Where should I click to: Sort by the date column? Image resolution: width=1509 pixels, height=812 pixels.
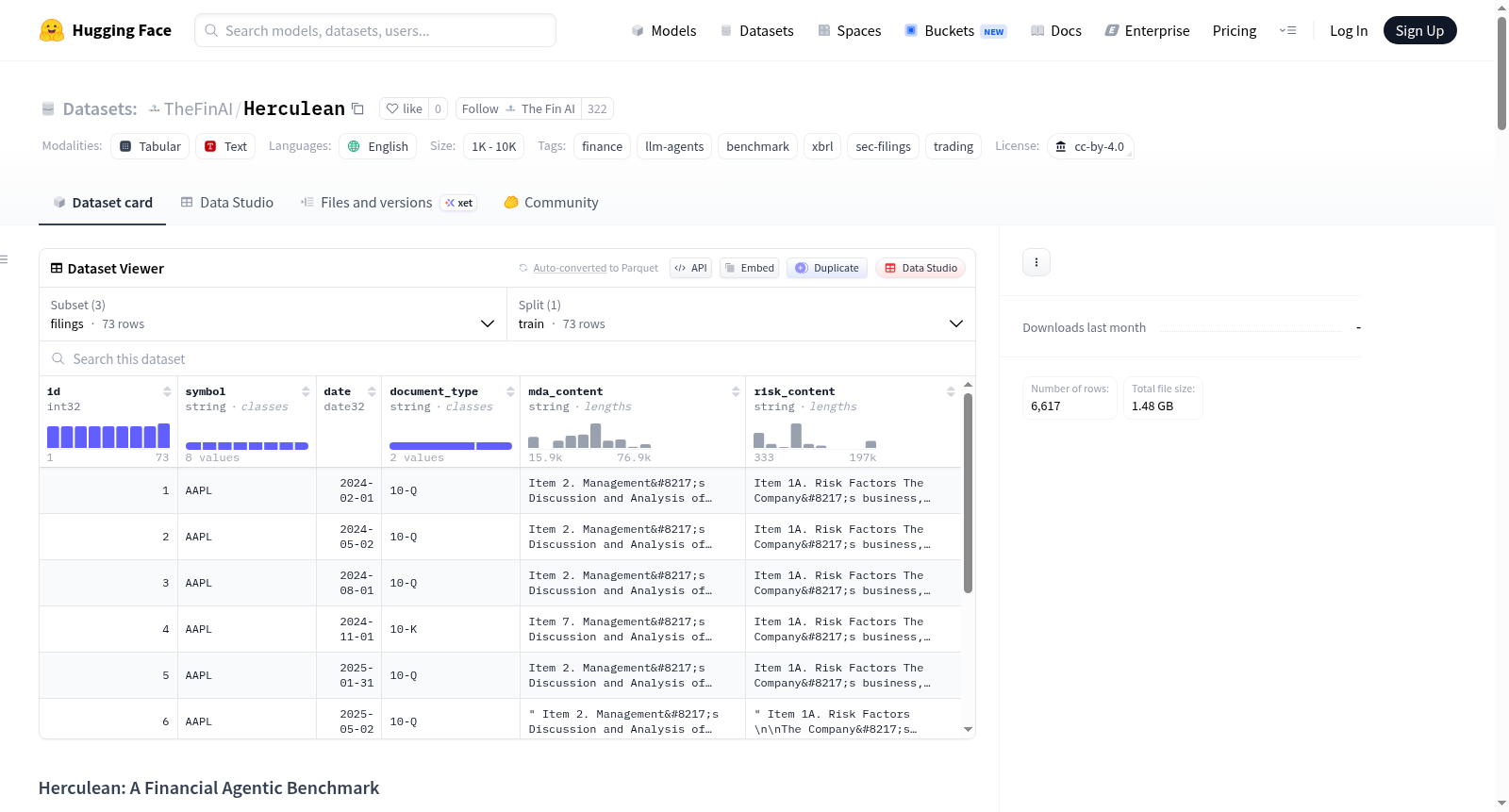372,391
